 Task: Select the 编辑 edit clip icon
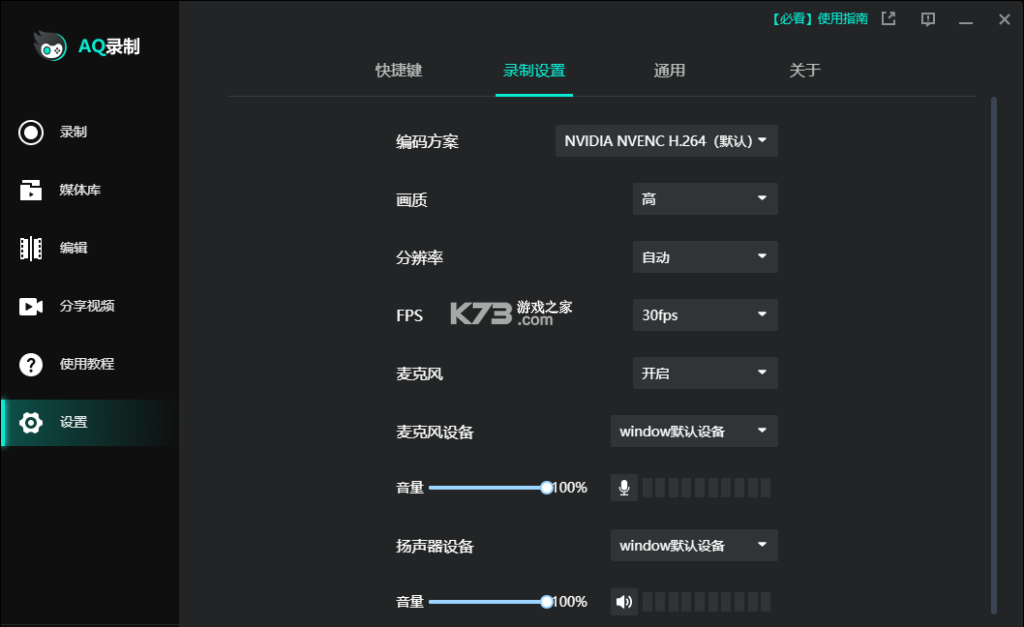click(31, 248)
